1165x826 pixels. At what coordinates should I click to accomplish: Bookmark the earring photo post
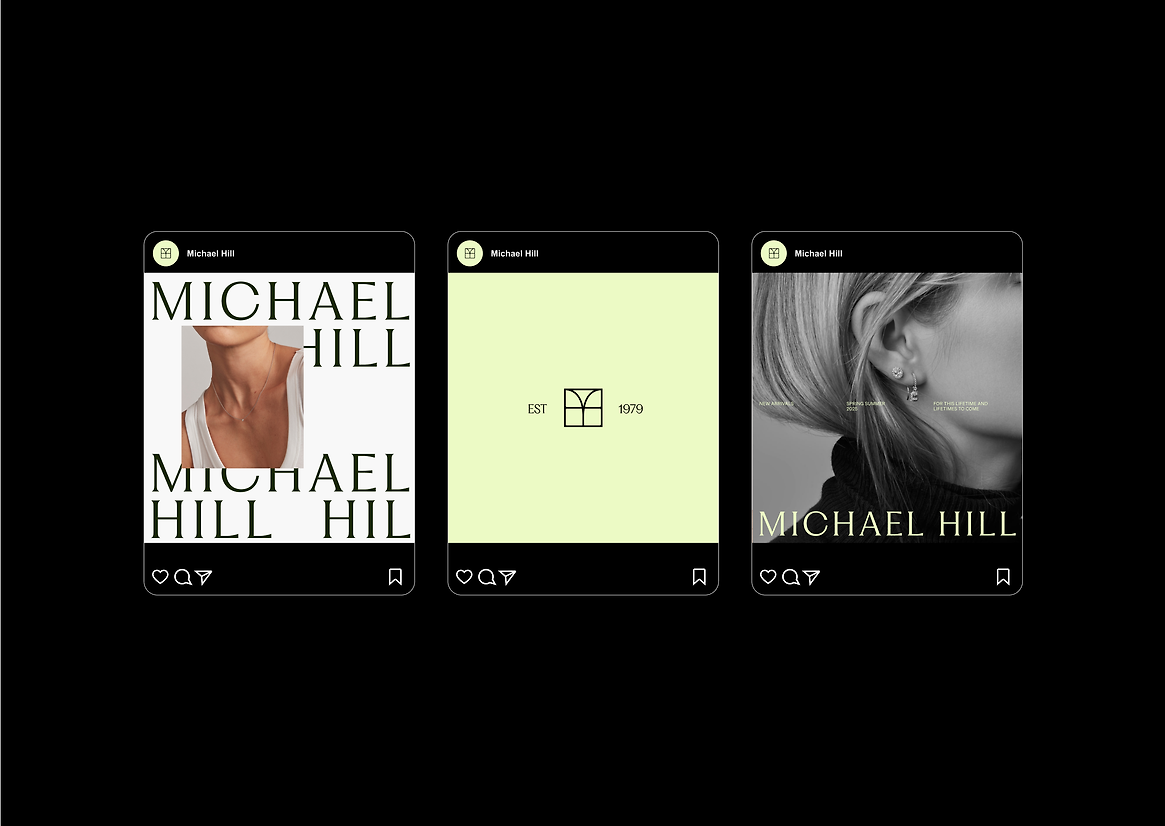(1003, 577)
